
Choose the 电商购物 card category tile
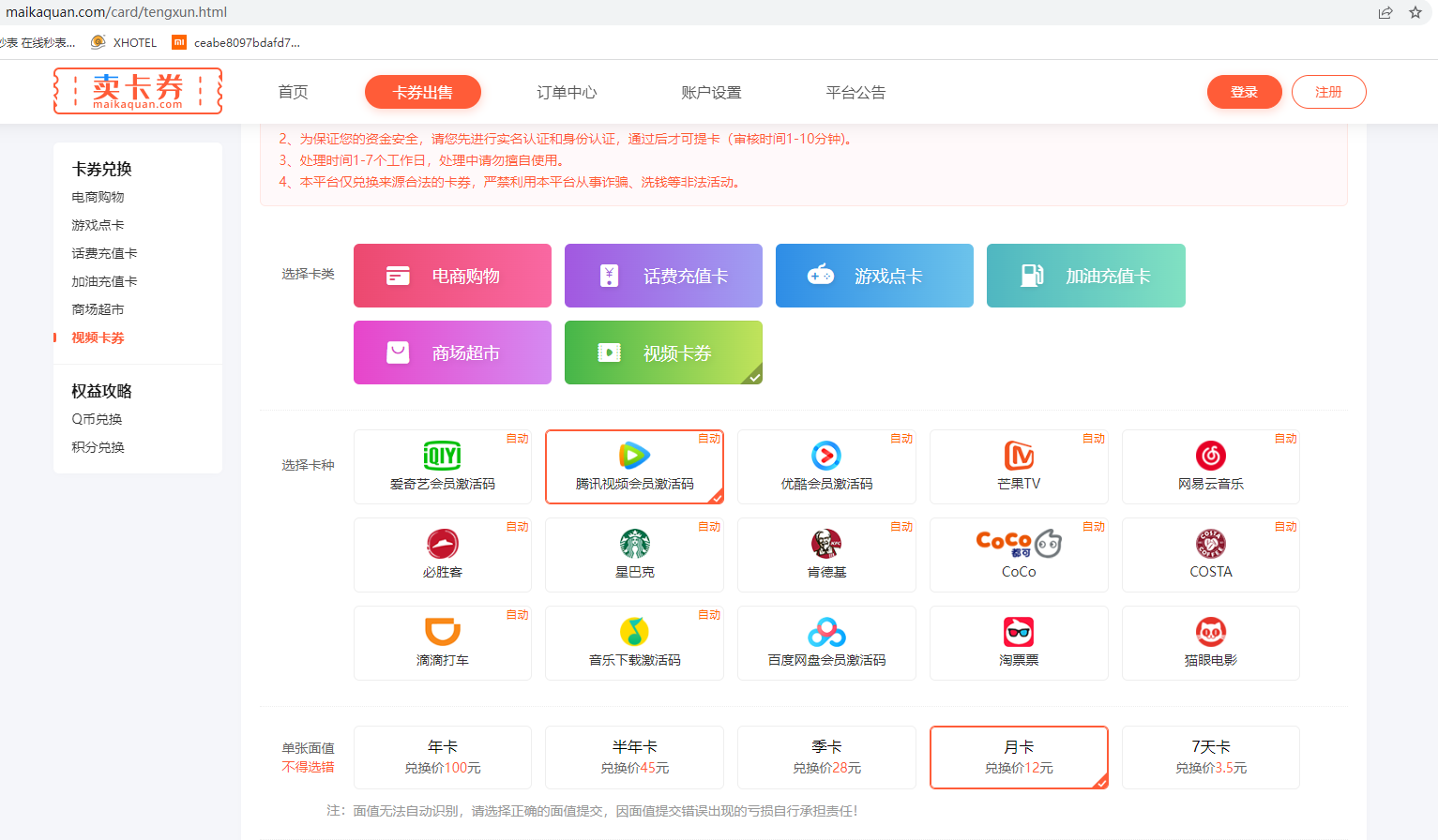coord(452,276)
